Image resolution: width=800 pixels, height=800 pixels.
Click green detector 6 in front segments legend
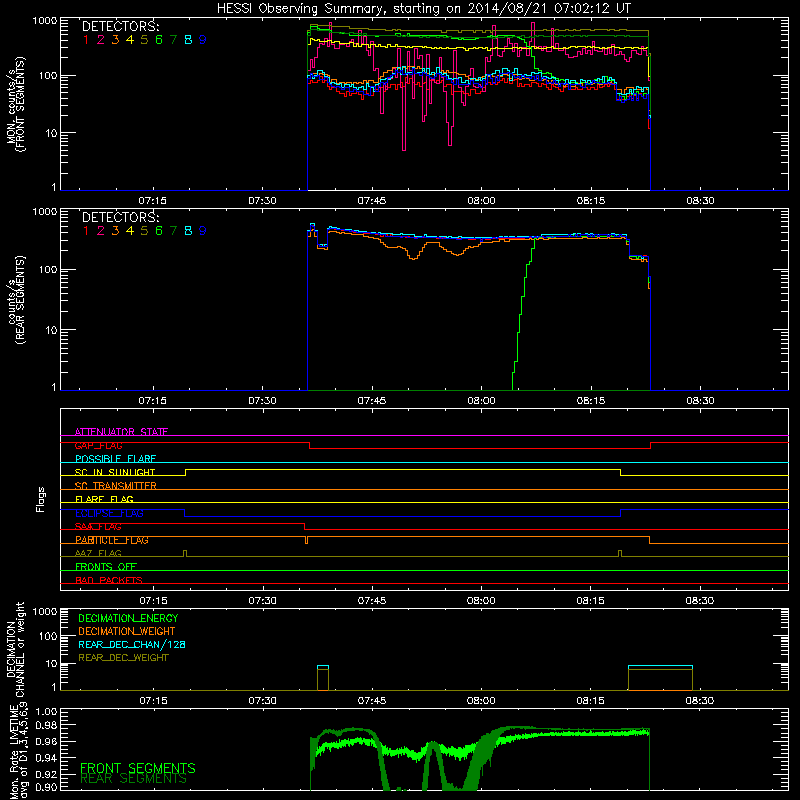(x=159, y=40)
